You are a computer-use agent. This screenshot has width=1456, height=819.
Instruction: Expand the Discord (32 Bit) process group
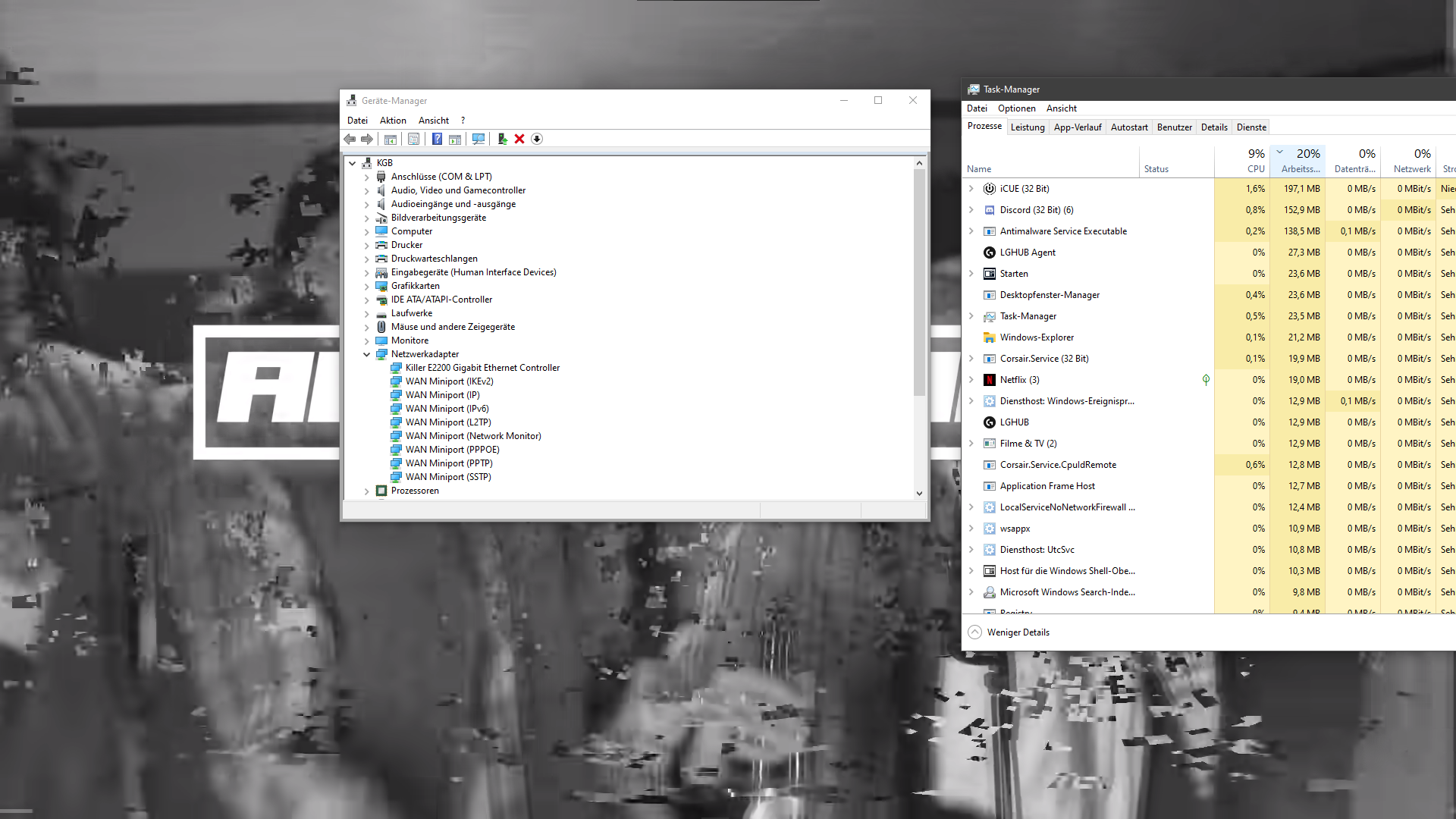(x=971, y=210)
